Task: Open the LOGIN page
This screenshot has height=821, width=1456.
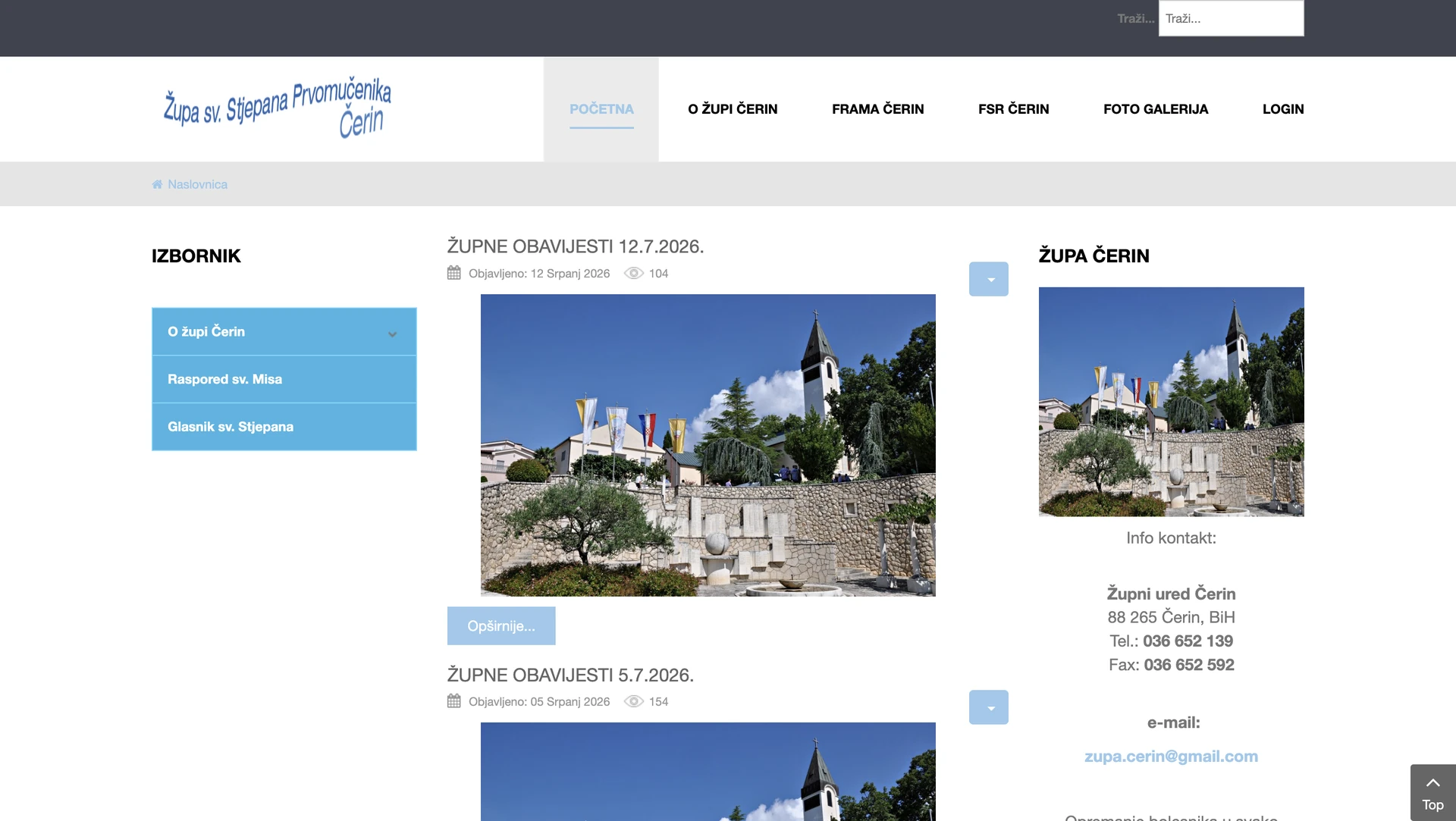Action: [1283, 109]
